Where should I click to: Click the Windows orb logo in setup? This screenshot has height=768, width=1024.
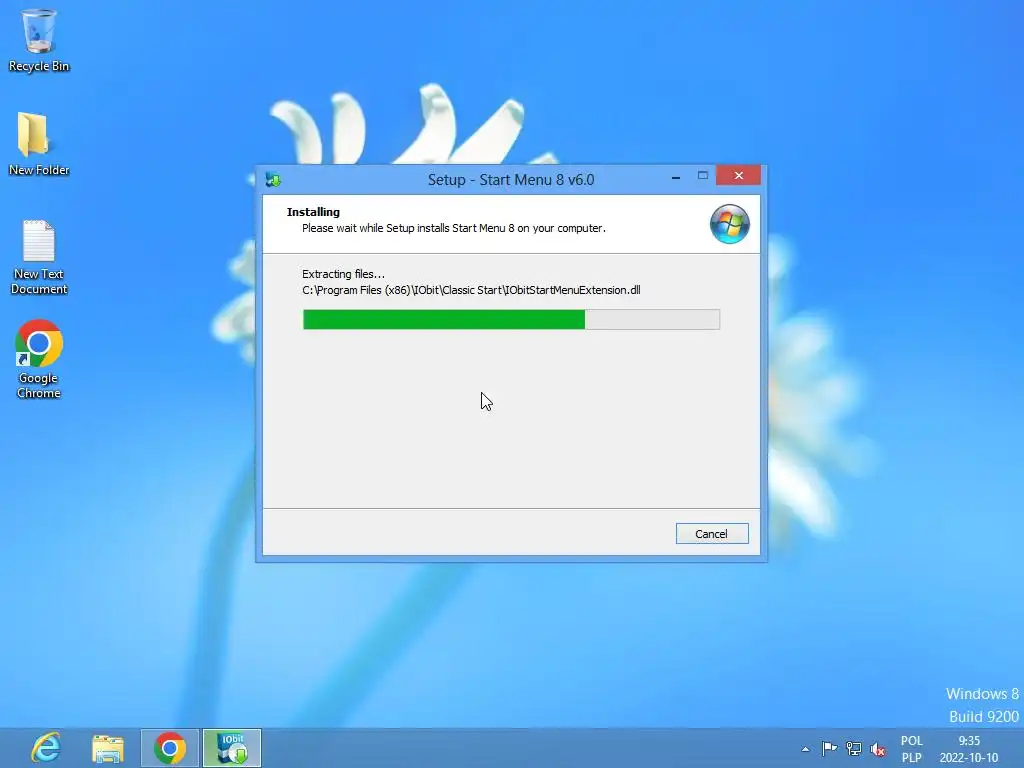click(x=729, y=224)
